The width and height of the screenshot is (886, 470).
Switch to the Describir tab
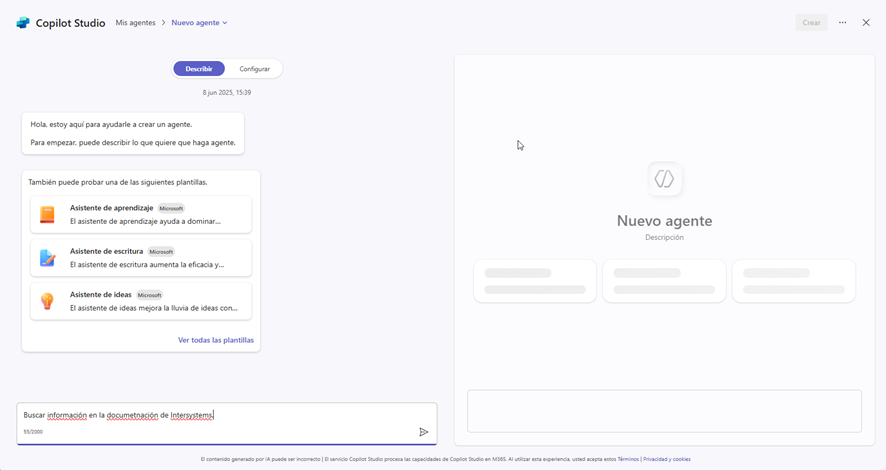199,69
